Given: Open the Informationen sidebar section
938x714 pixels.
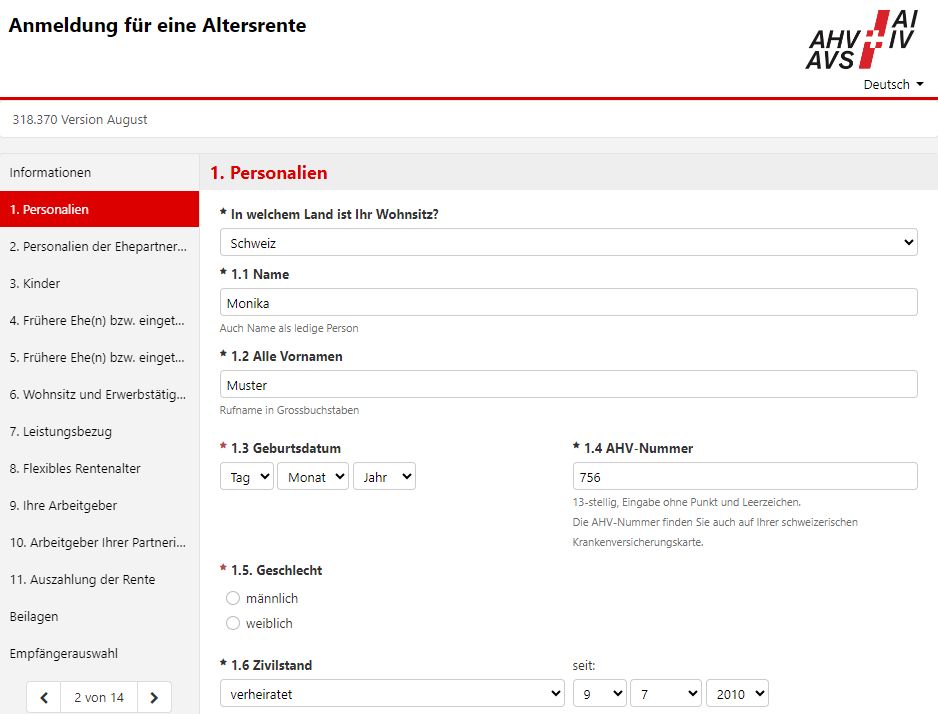Looking at the screenshot, I should (50, 172).
